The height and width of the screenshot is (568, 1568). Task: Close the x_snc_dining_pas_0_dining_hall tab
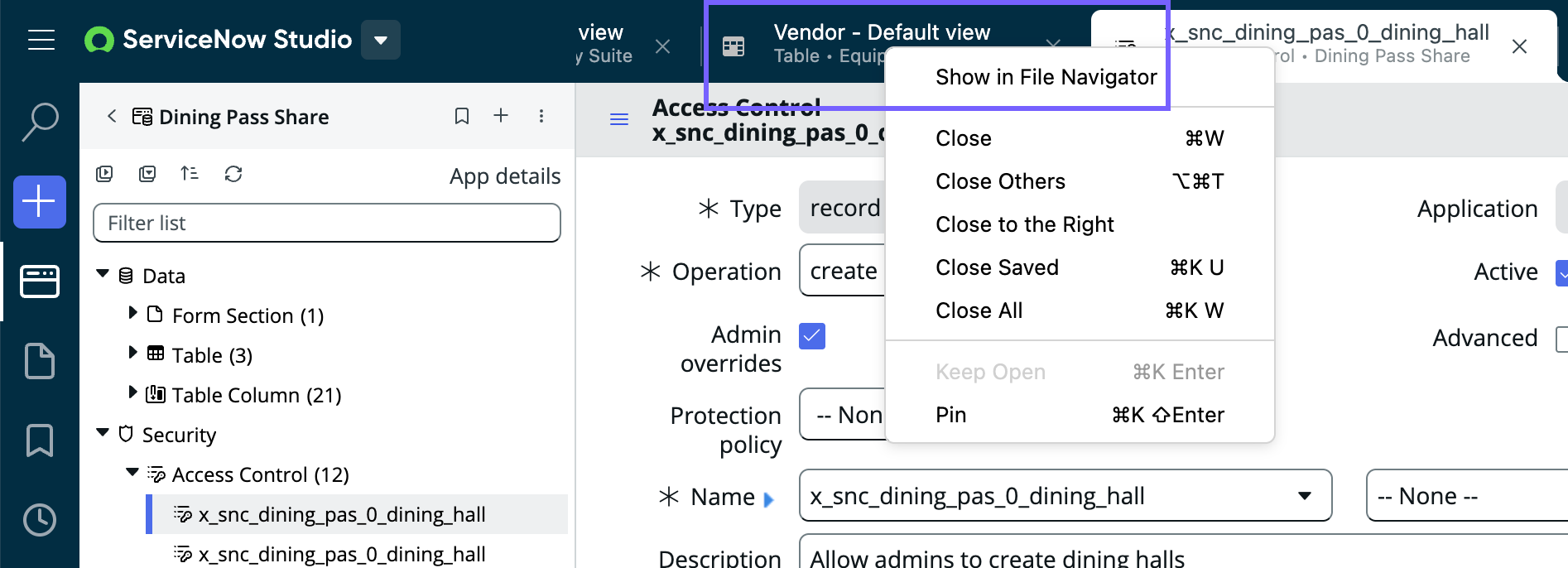(x=1519, y=46)
